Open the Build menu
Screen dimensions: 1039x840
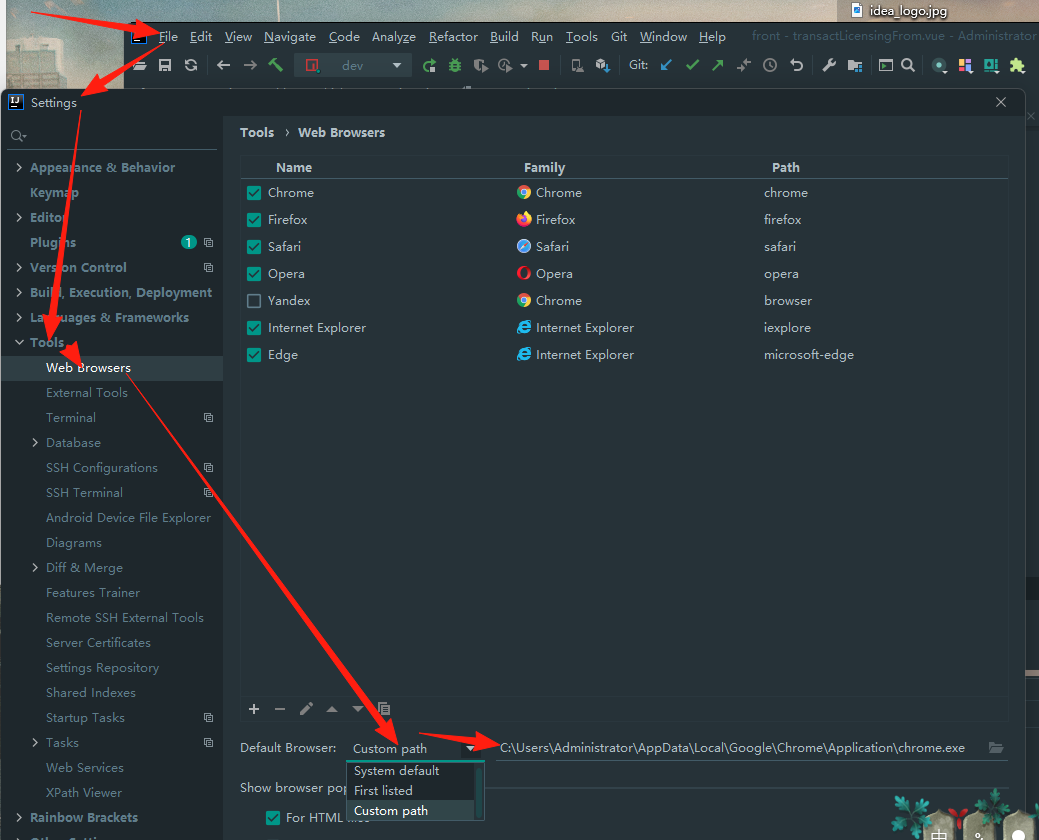pyautogui.click(x=504, y=37)
